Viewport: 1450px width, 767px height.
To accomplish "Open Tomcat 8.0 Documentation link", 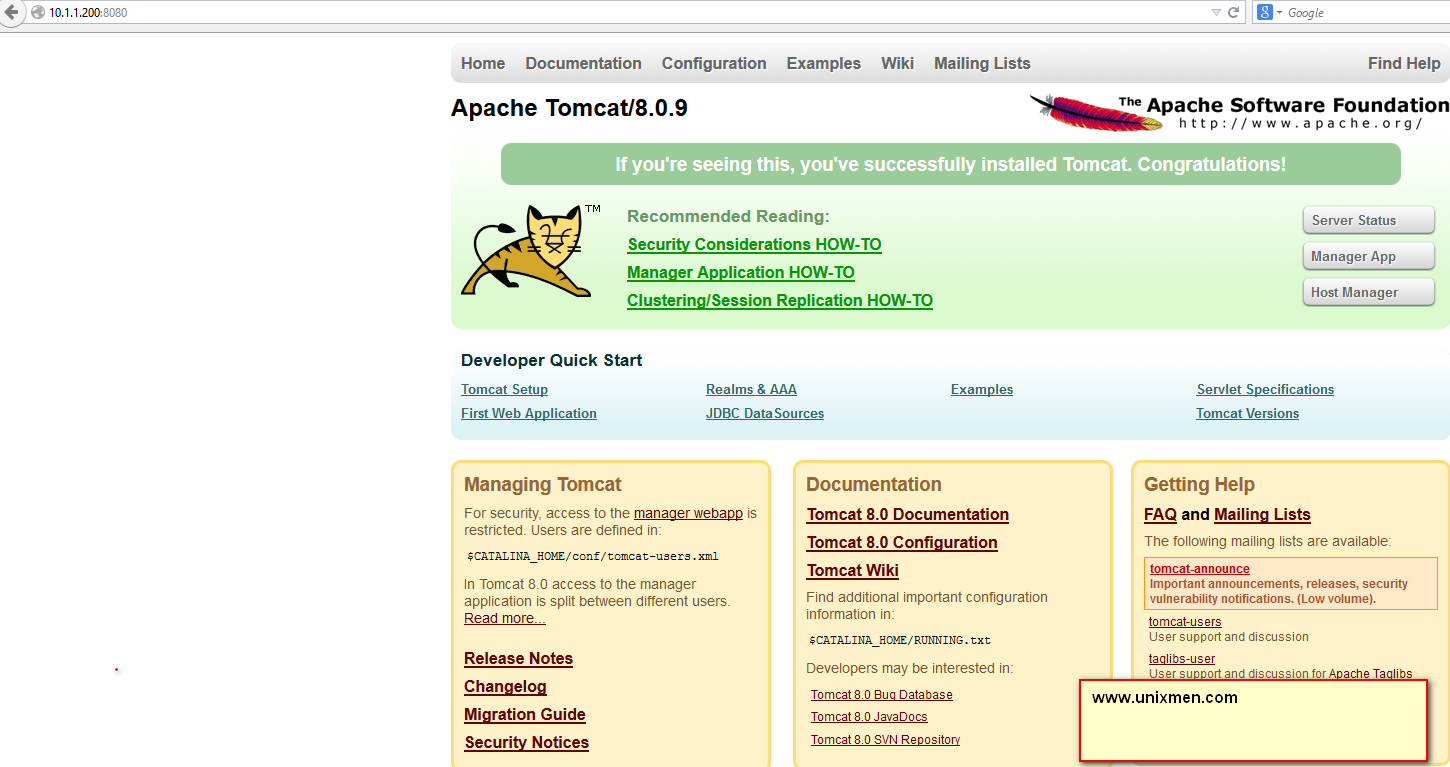I will (x=908, y=514).
